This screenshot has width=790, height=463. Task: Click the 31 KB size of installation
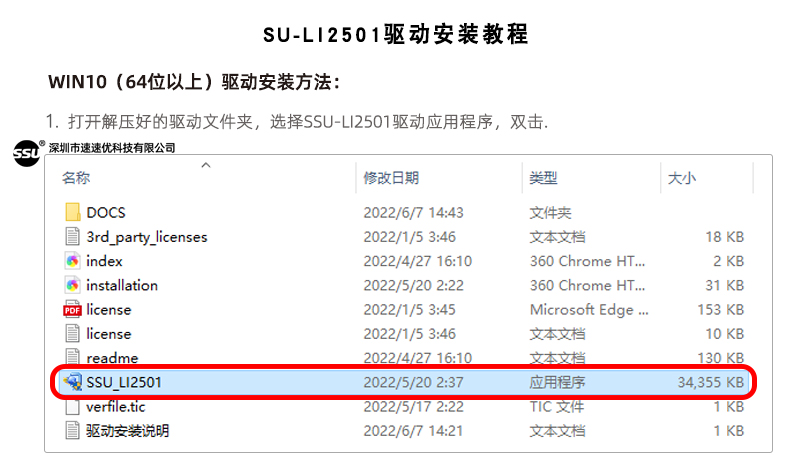coord(725,285)
